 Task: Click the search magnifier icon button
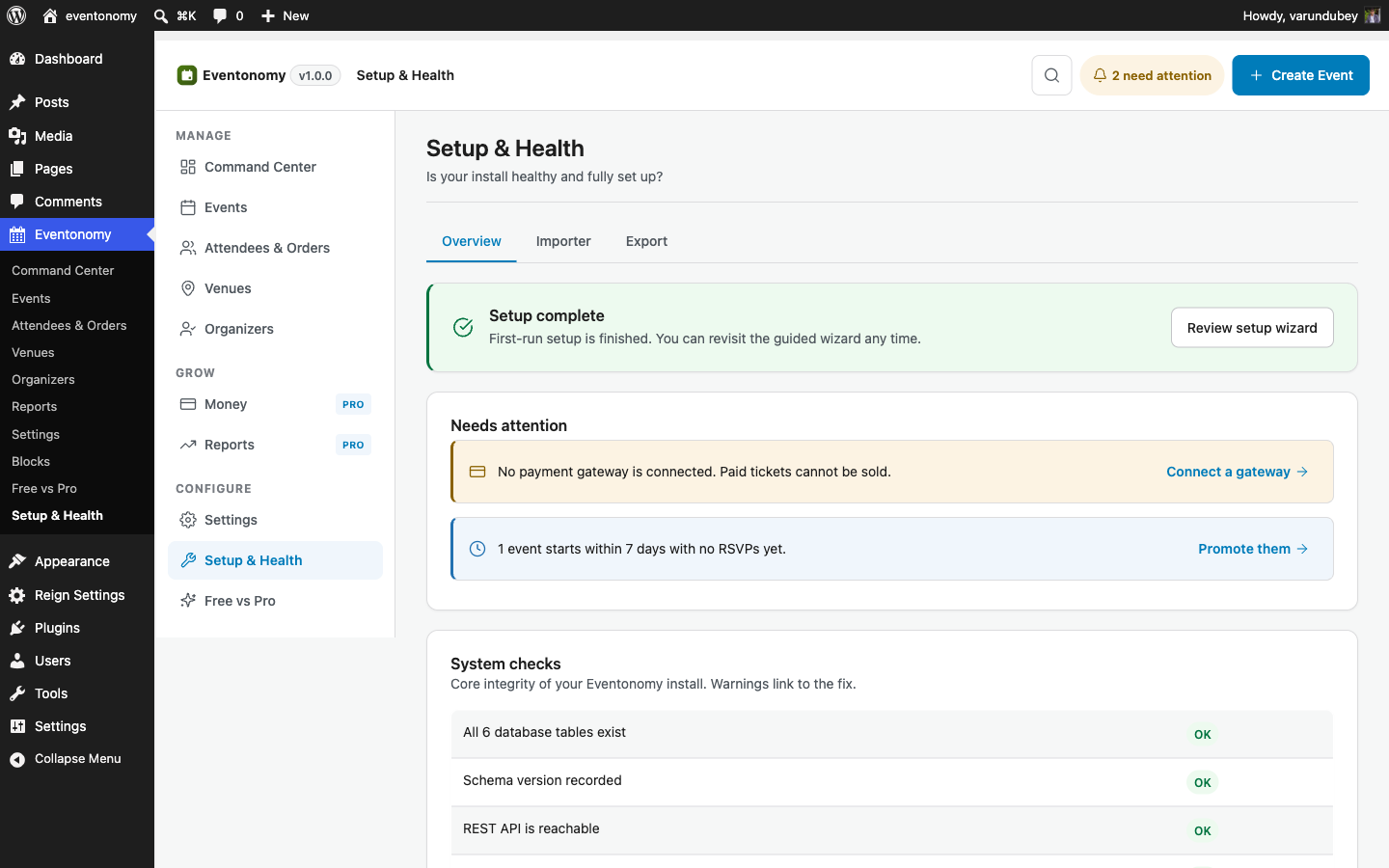point(1051,75)
